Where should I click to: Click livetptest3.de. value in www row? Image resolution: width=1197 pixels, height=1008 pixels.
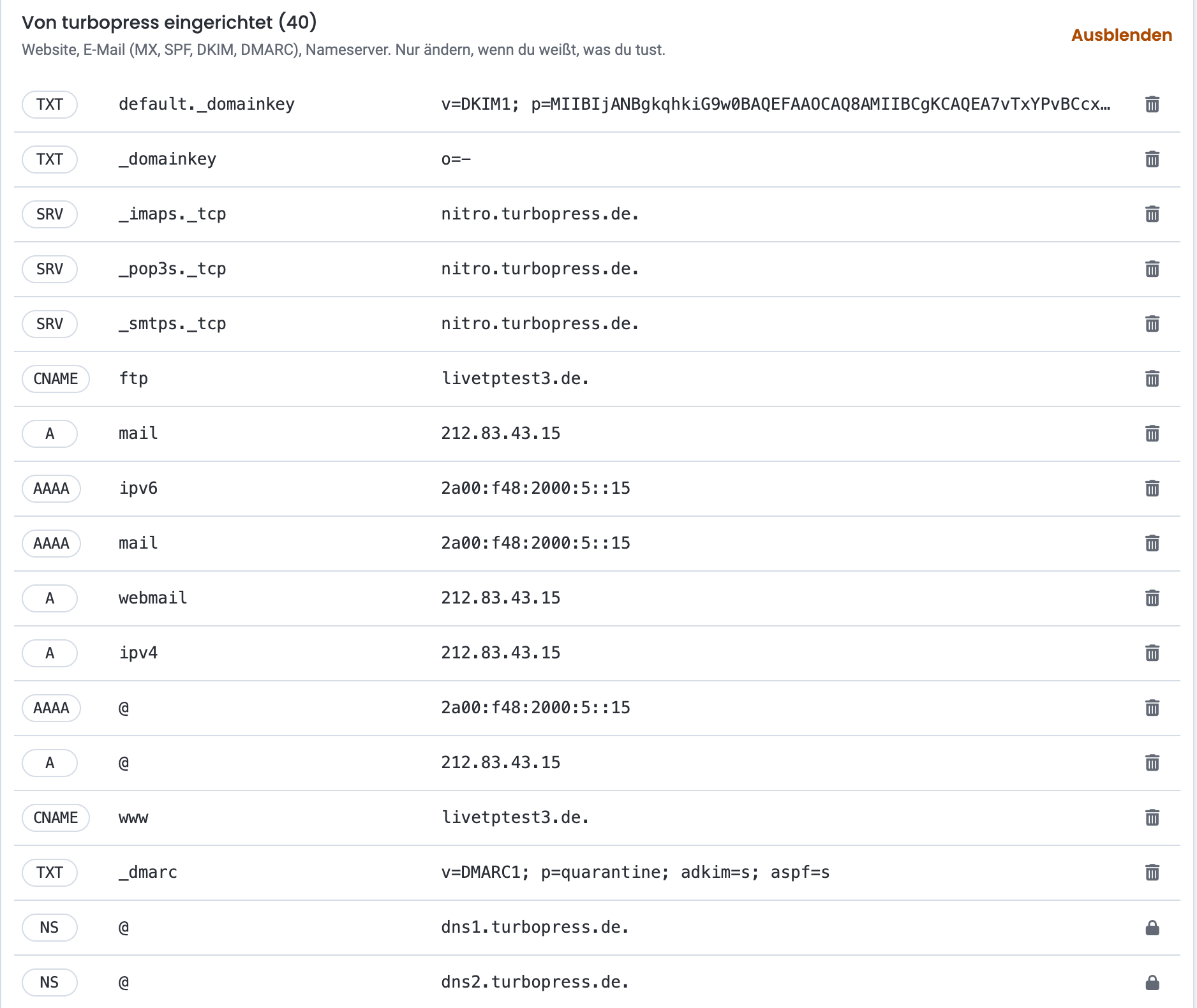coord(515,818)
